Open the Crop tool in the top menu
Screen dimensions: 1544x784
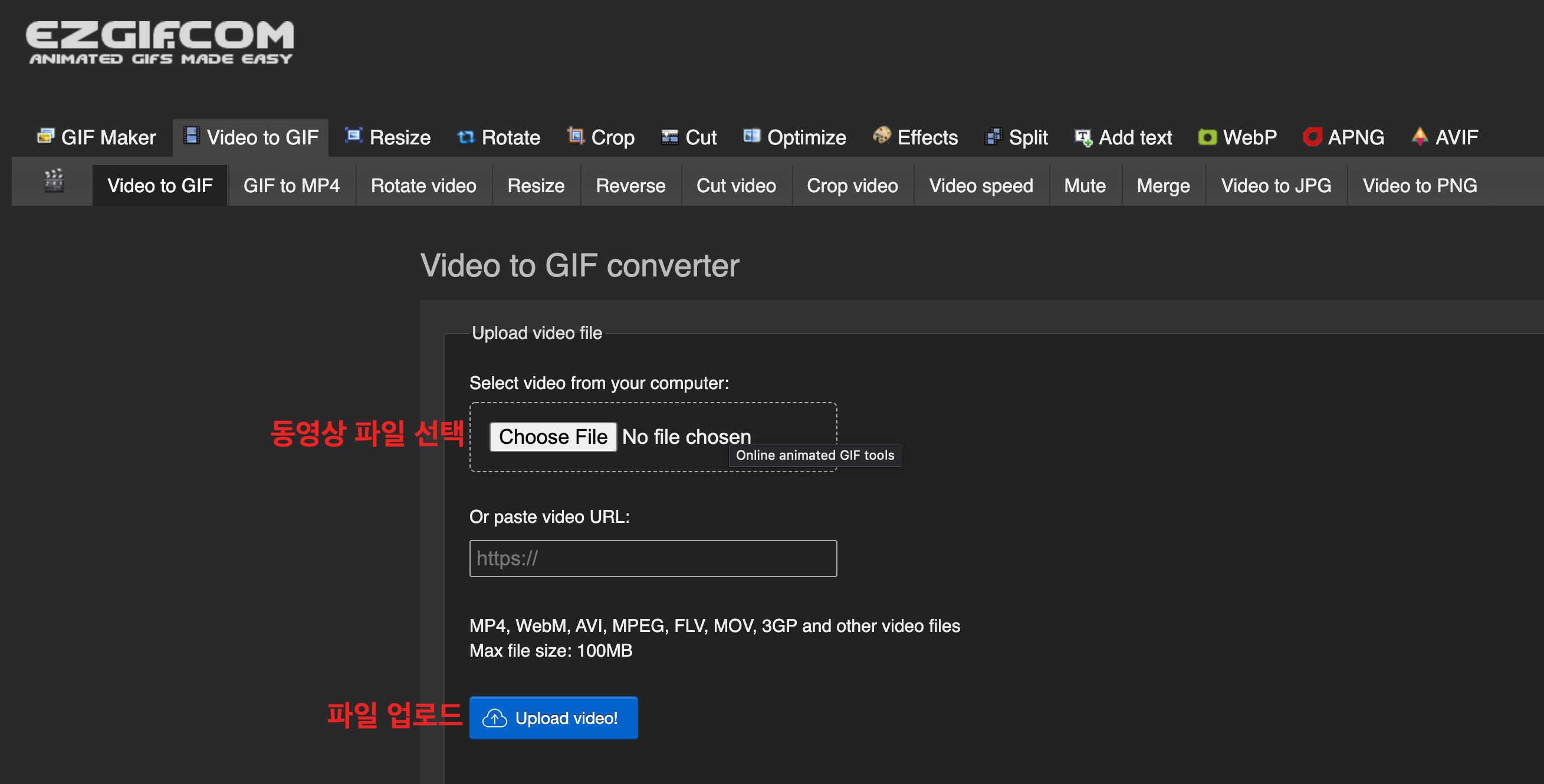tap(600, 138)
